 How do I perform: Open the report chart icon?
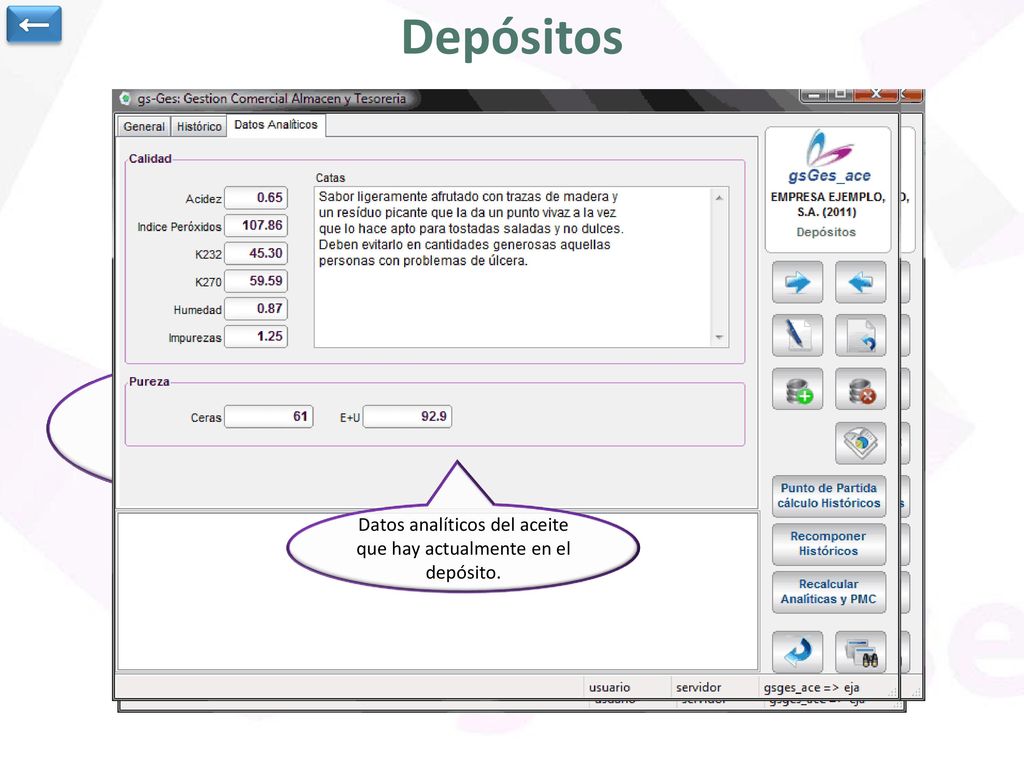[860, 443]
